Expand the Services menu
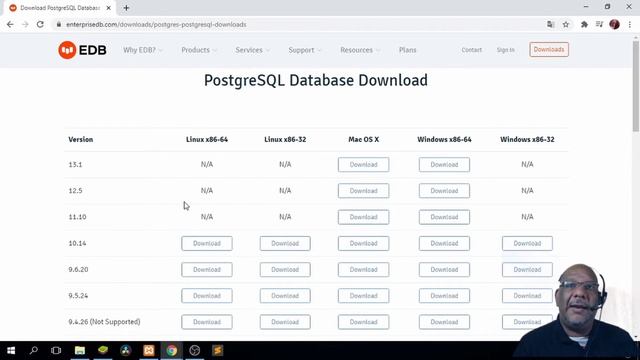Viewport: 640px width, 360px height. 252,50
